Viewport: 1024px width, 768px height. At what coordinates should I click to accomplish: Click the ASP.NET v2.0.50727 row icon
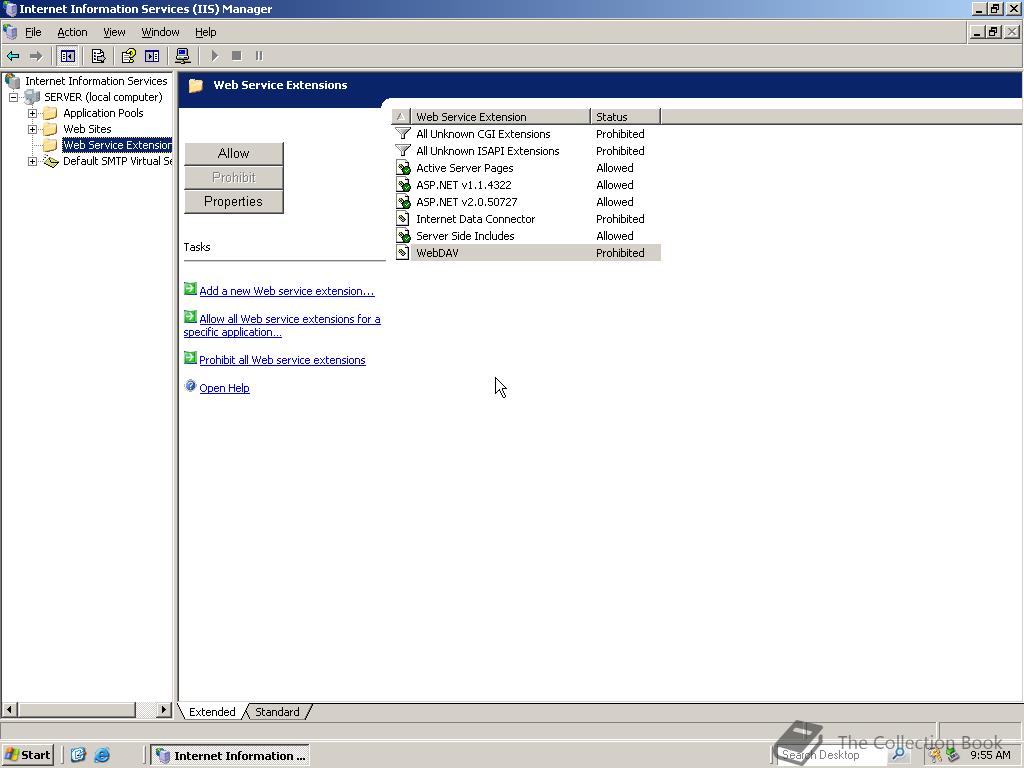(x=404, y=202)
